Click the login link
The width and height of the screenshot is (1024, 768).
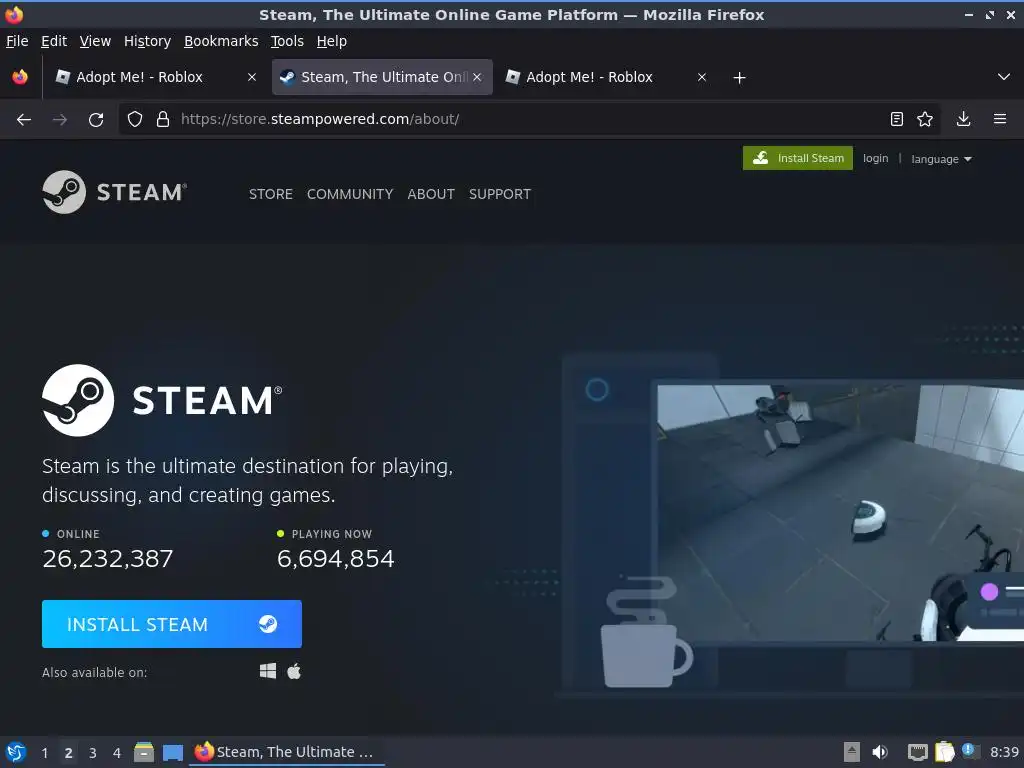[x=875, y=158]
